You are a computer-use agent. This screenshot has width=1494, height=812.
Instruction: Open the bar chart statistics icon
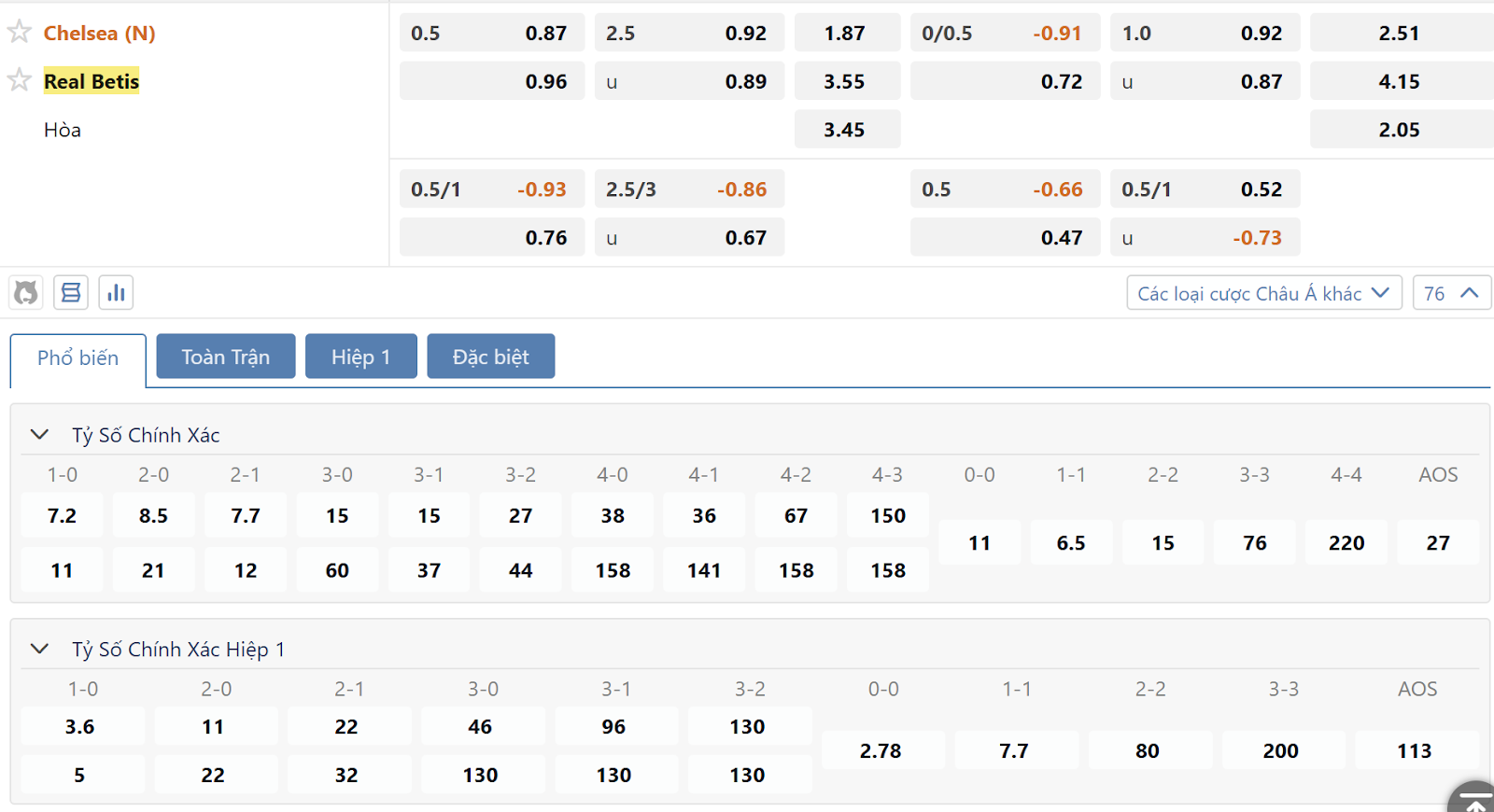pyautogui.click(x=116, y=293)
